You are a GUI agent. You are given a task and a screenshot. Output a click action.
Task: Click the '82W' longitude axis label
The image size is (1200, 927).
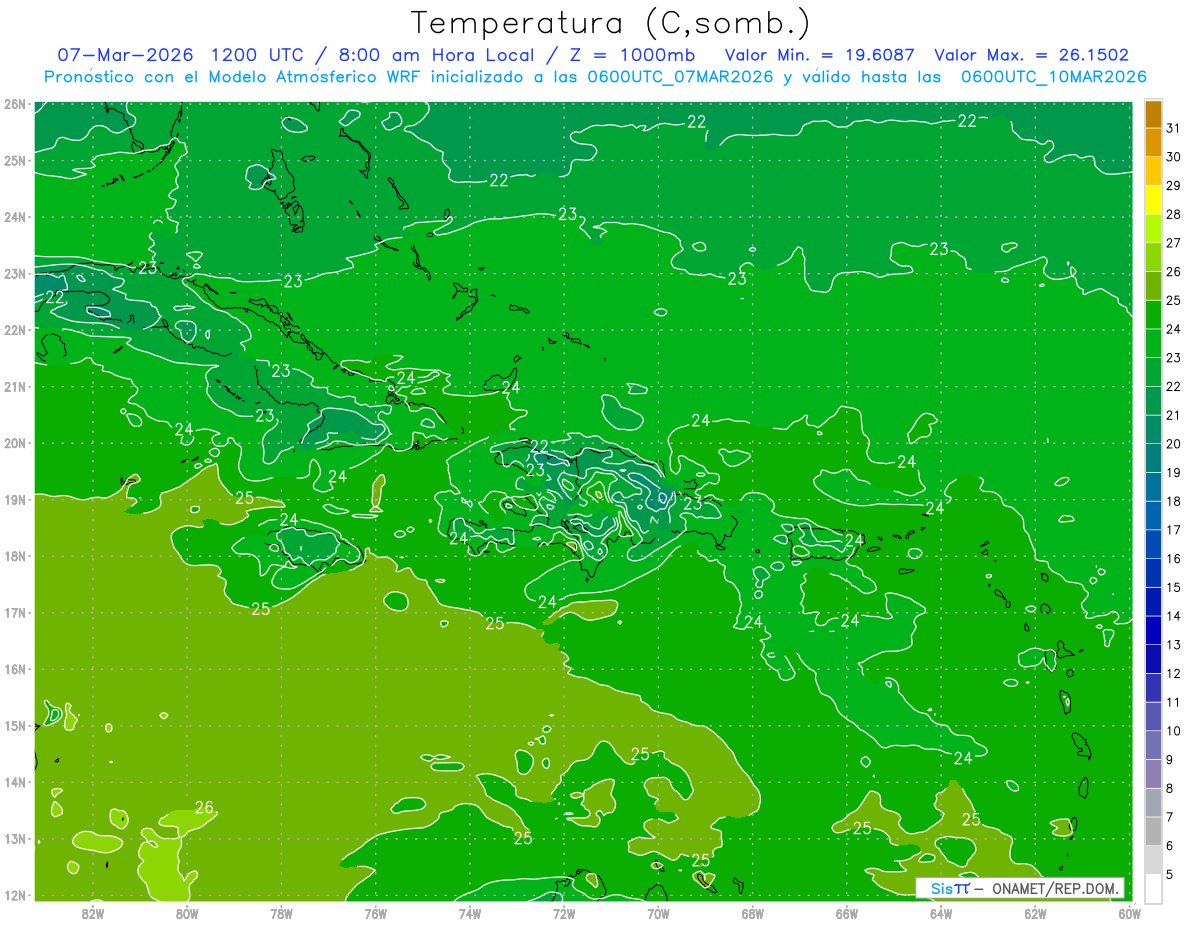point(92,913)
